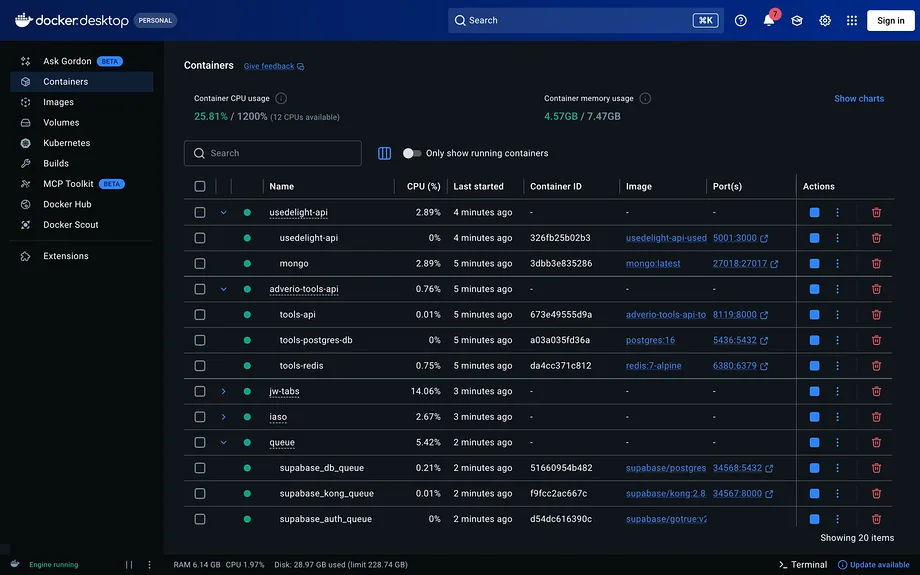This screenshot has height=575, width=920.
Task: Open the Learning center graduation cap icon
Action: [797, 21]
